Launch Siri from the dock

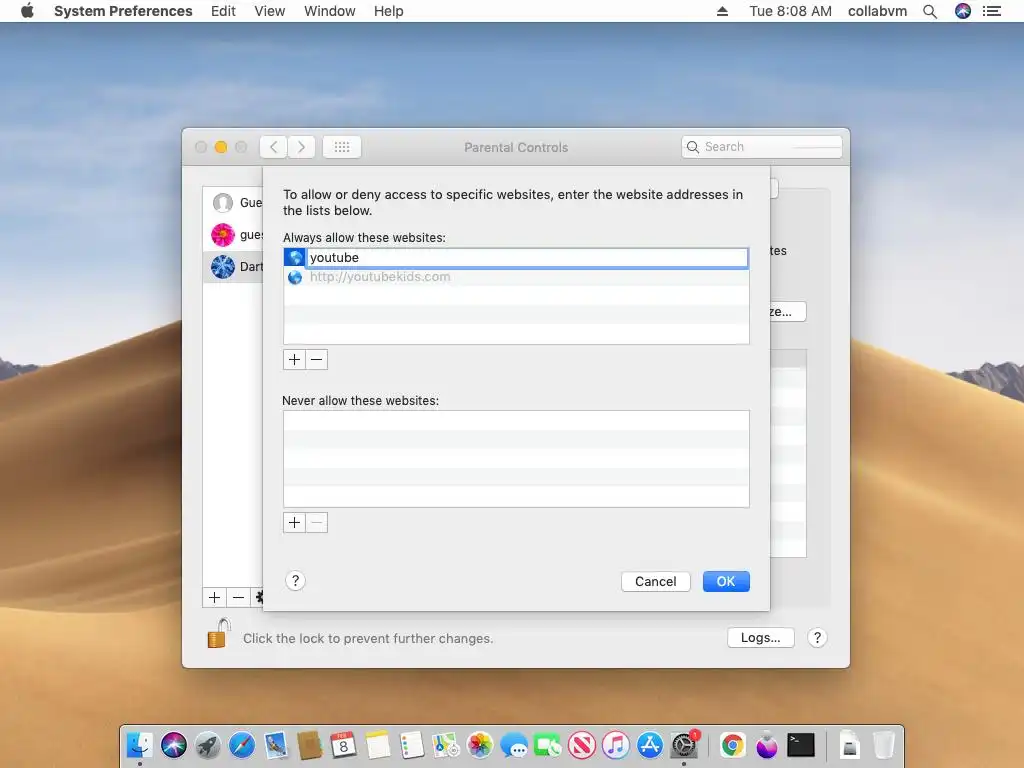tap(174, 745)
